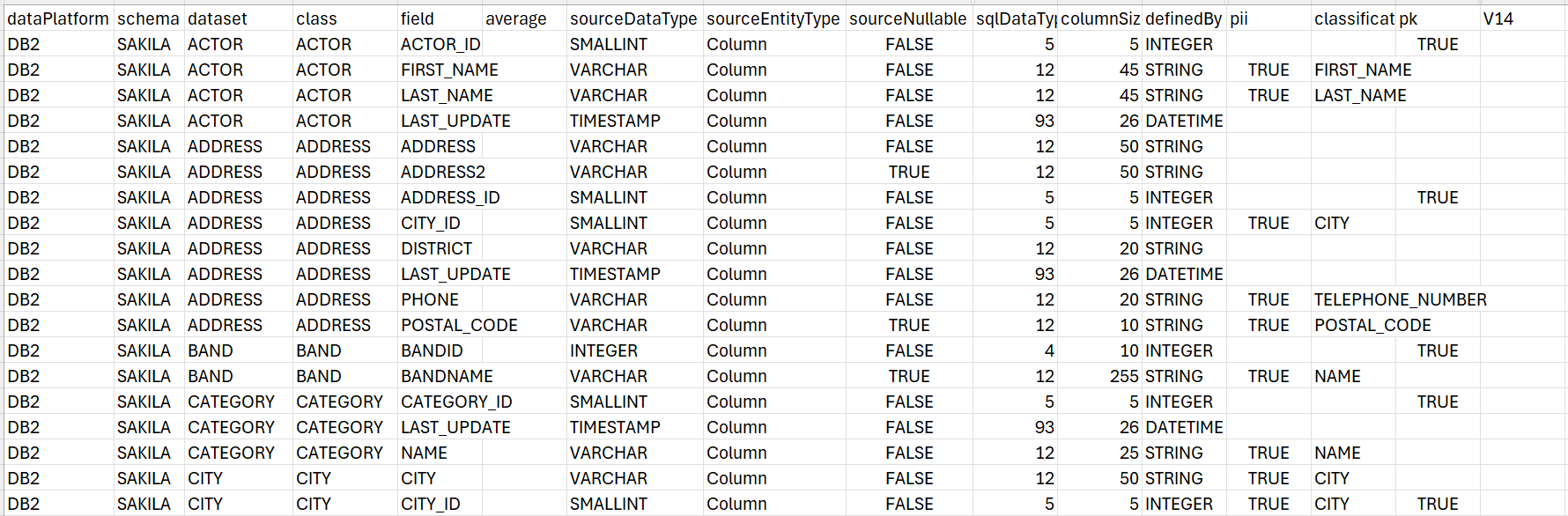This screenshot has height=516, width=1568.
Task: Select the definedBy header cell
Action: click(1182, 18)
